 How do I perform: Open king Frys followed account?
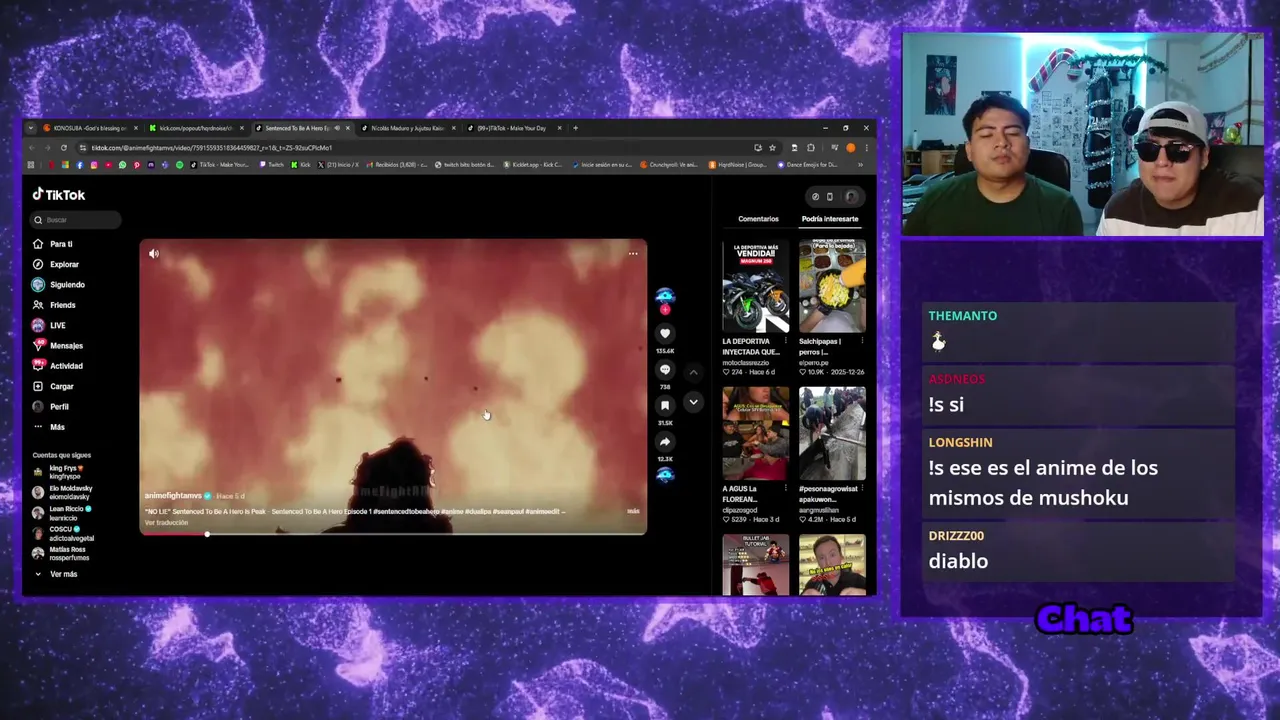pyautogui.click(x=57, y=471)
